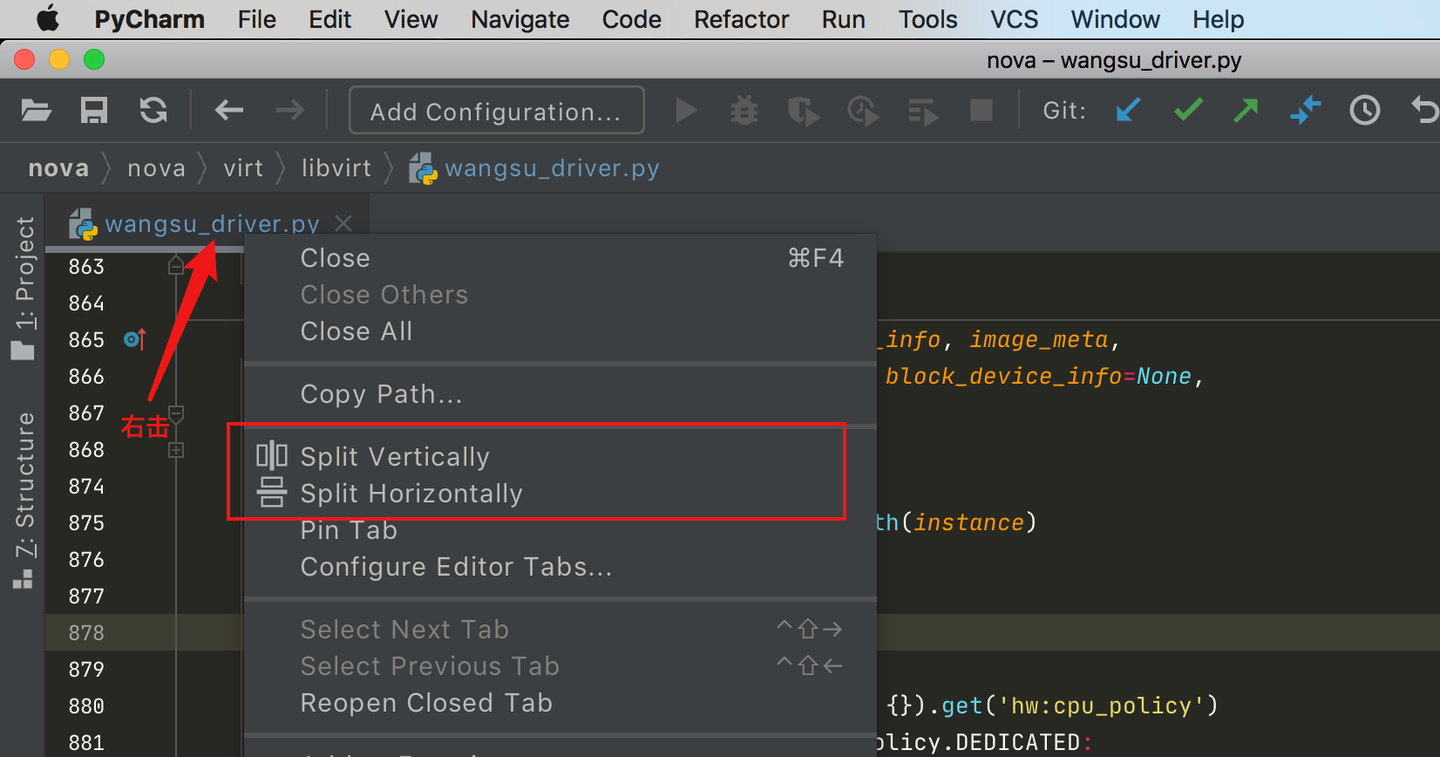Click the libvirt breadcrumb link
Image resolution: width=1440 pixels, height=757 pixels.
point(336,168)
